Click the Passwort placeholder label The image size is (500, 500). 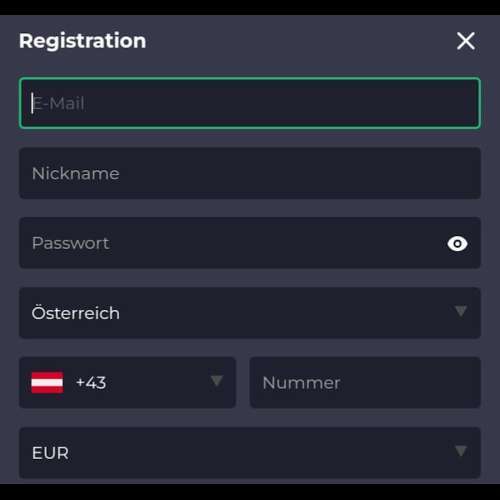70,243
